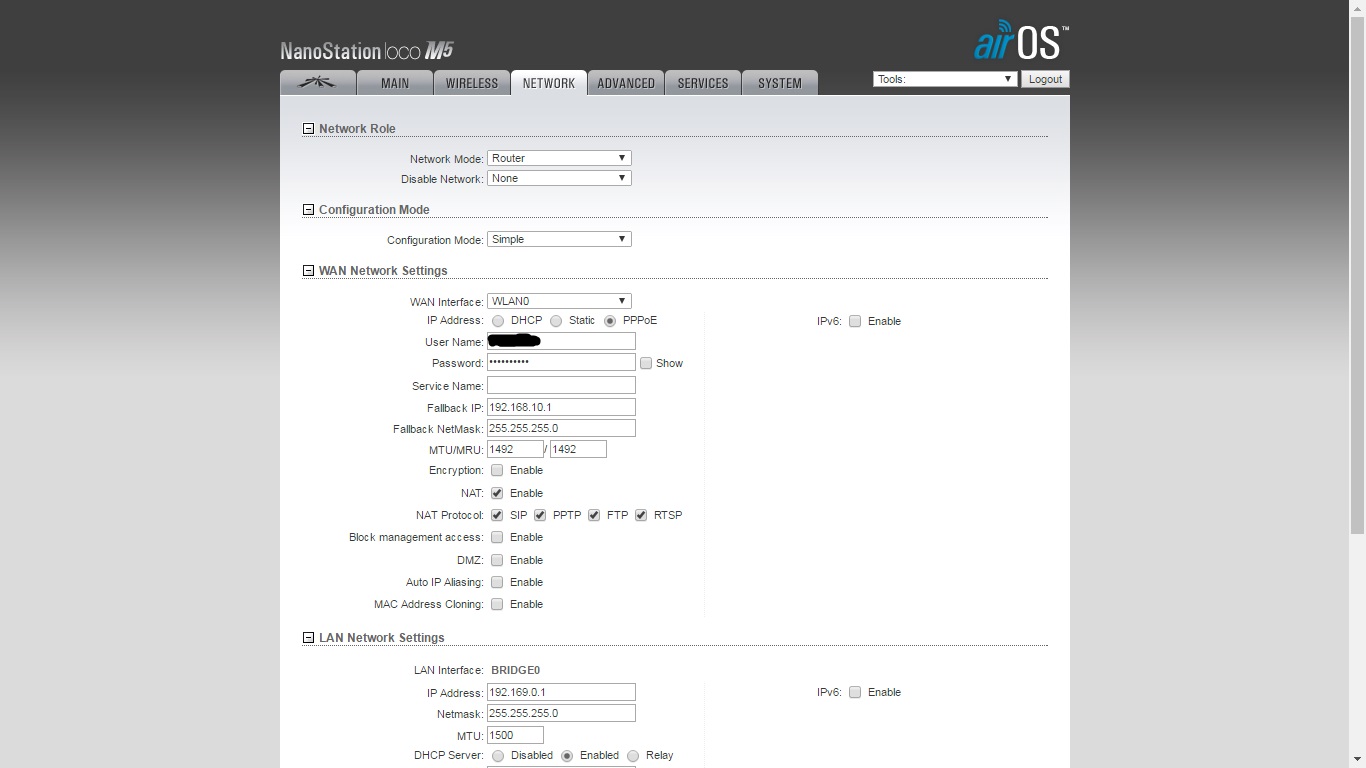Screen dimensions: 1366x768
Task: Set DHCP Server to Disabled
Action: coord(498,756)
